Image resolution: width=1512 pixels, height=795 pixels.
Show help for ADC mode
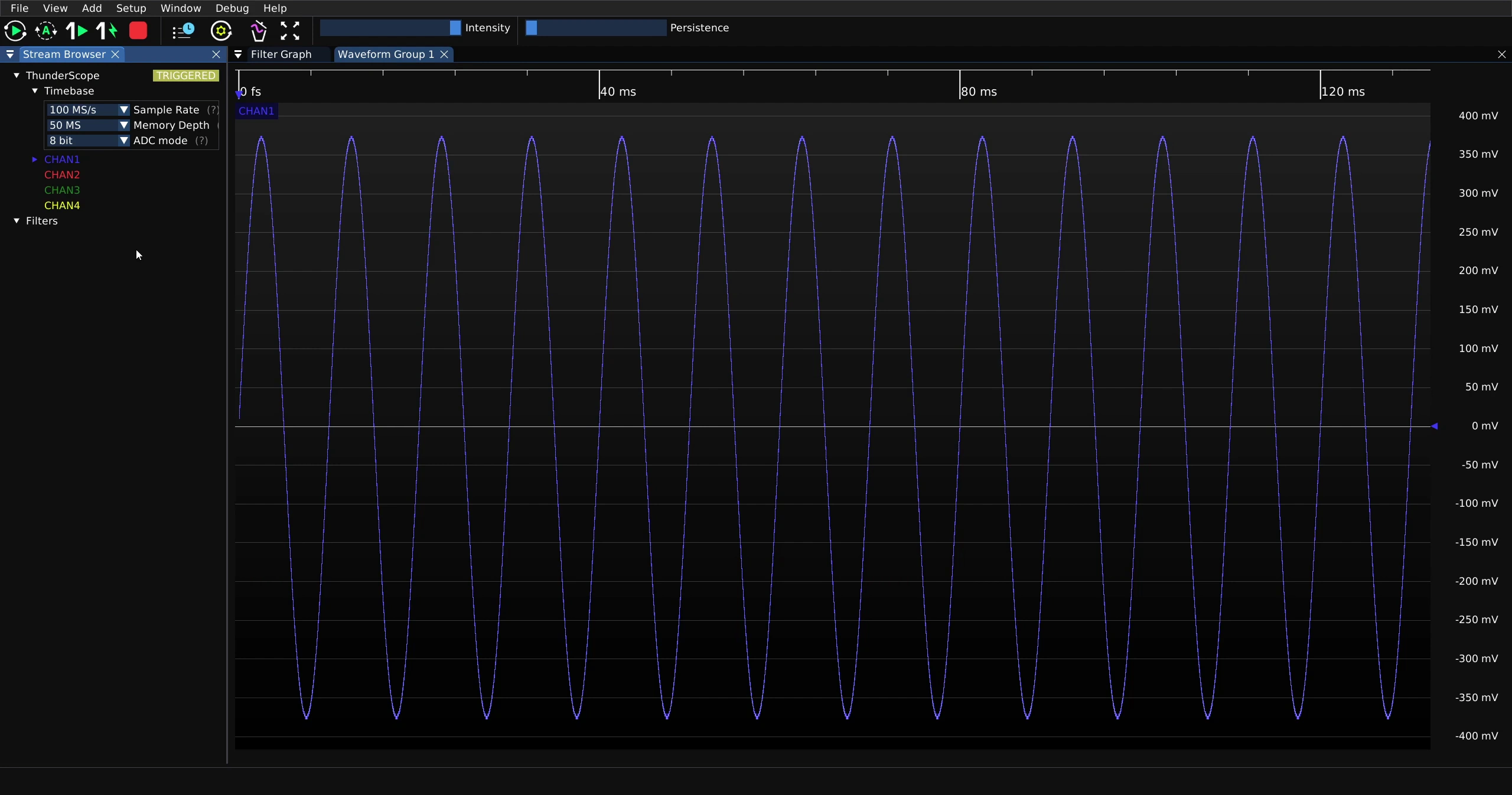click(x=201, y=141)
